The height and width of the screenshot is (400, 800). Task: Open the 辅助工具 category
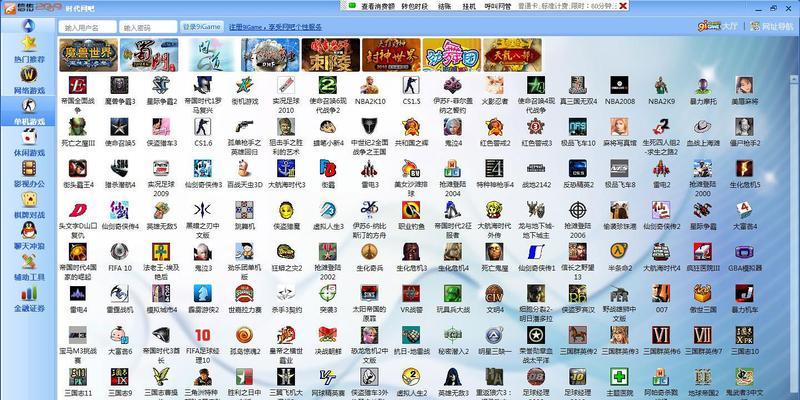pyautogui.click(x=29, y=267)
